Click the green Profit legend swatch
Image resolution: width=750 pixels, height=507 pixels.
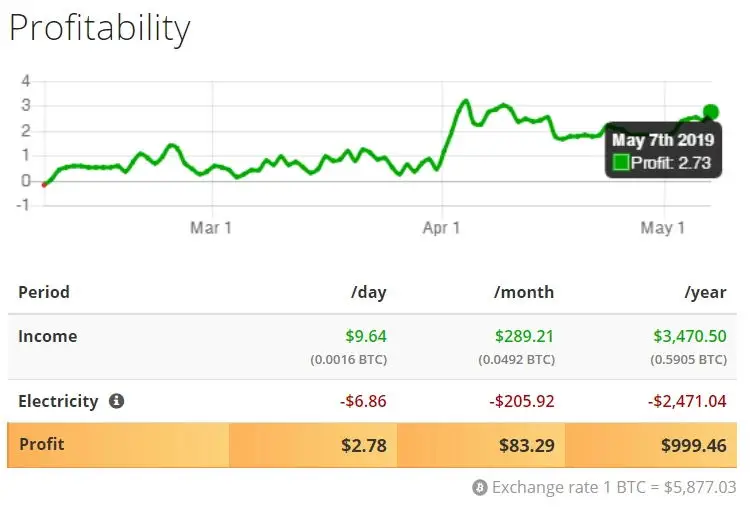[621, 162]
